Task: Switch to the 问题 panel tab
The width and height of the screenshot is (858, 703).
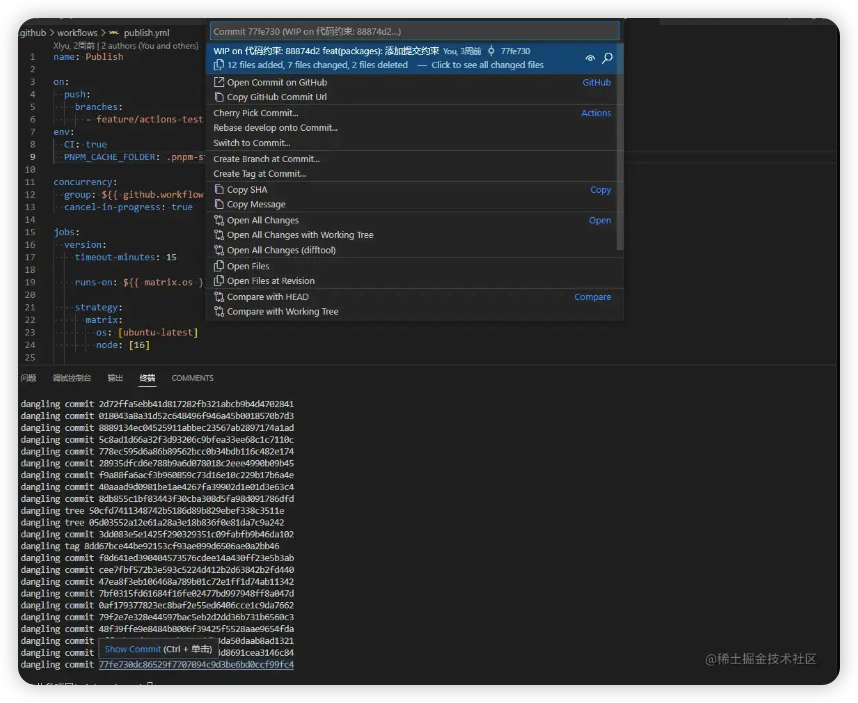Action: 28,378
